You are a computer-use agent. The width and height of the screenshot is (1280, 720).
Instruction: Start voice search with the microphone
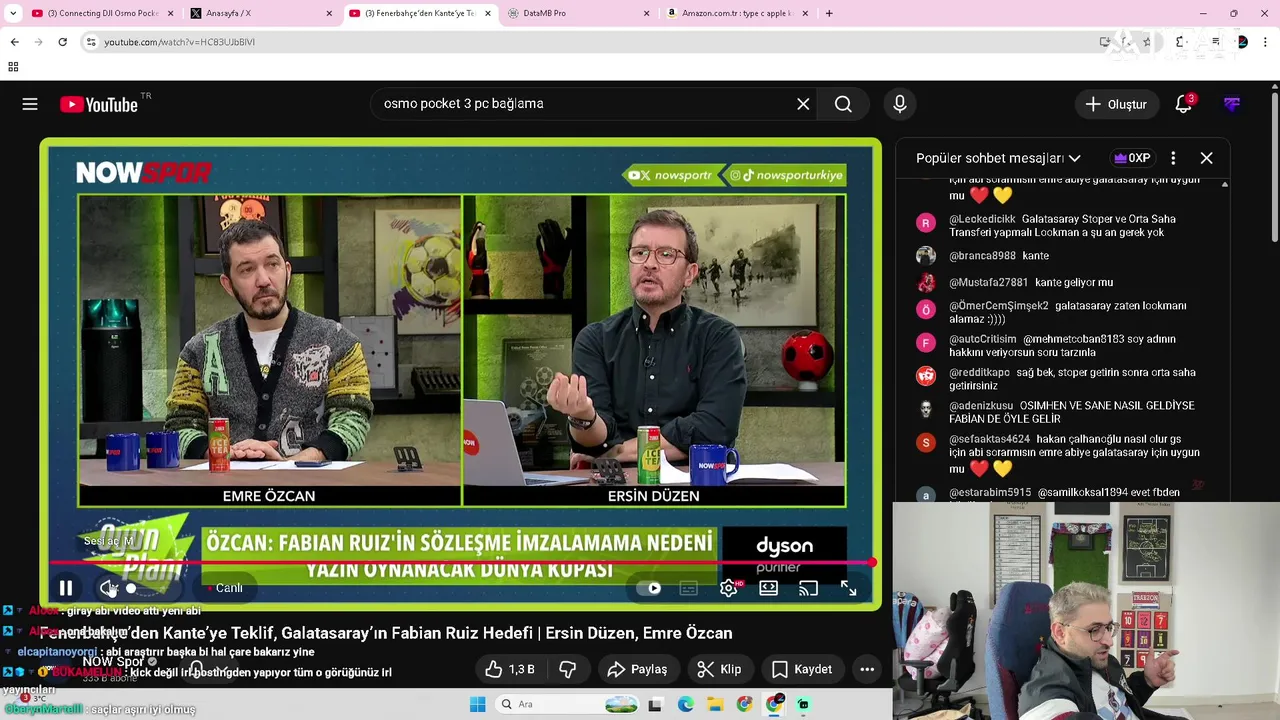coord(900,104)
